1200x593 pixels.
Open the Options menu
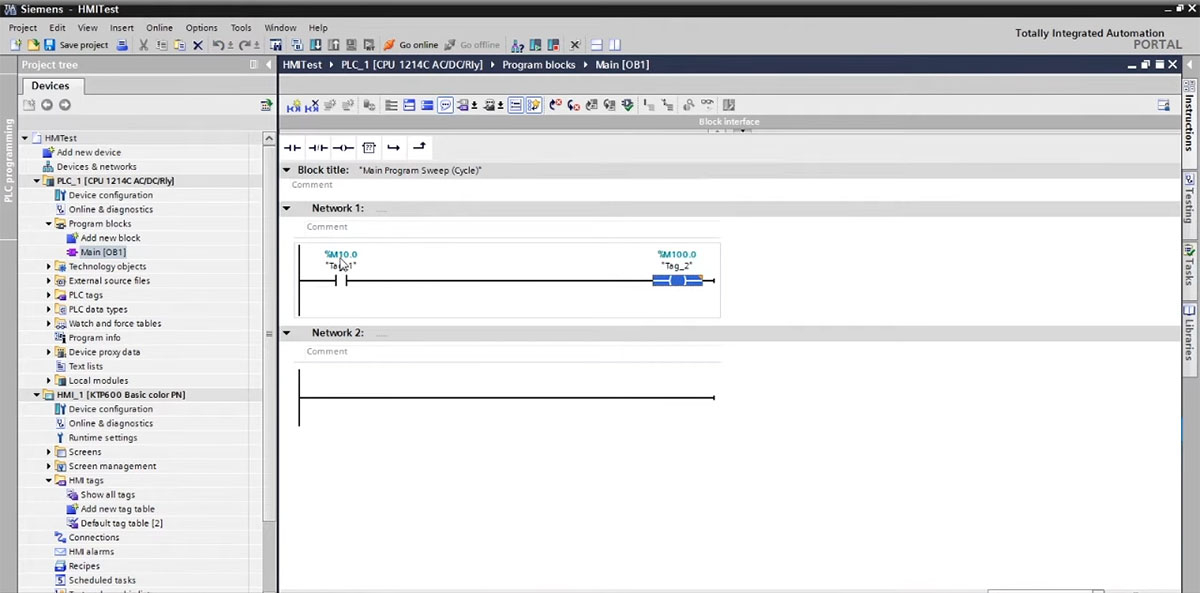pyautogui.click(x=201, y=28)
